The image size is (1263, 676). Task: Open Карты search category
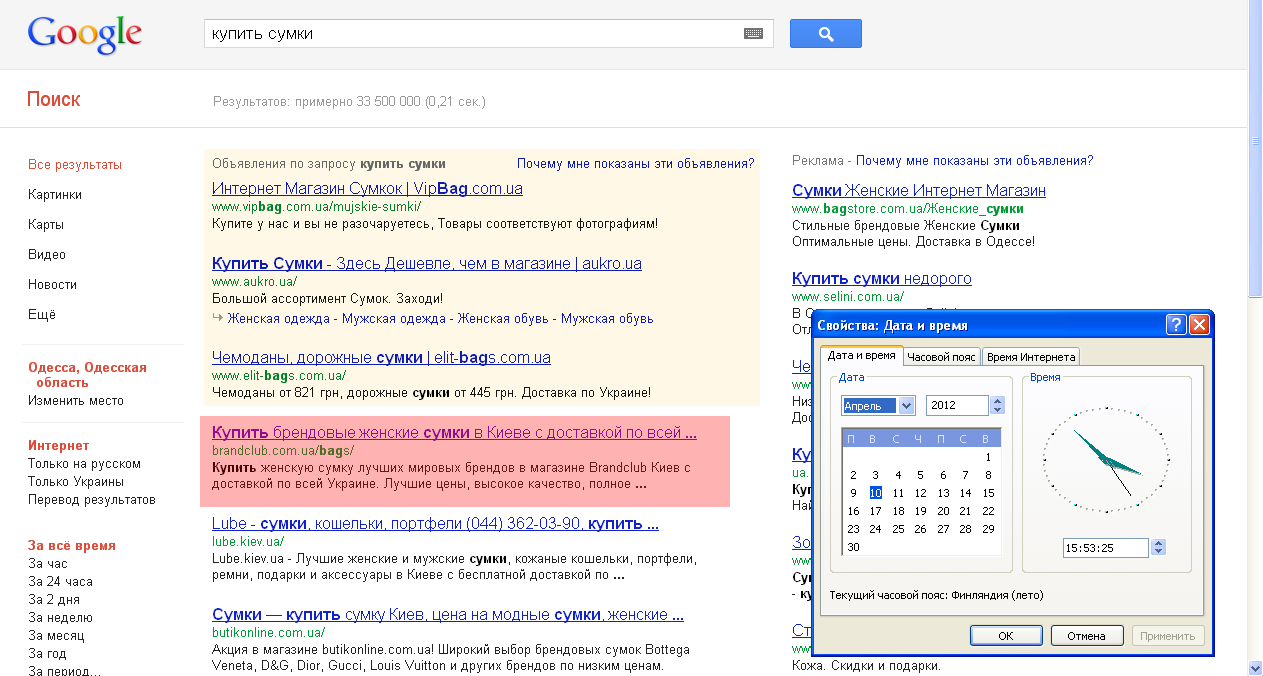tap(46, 225)
